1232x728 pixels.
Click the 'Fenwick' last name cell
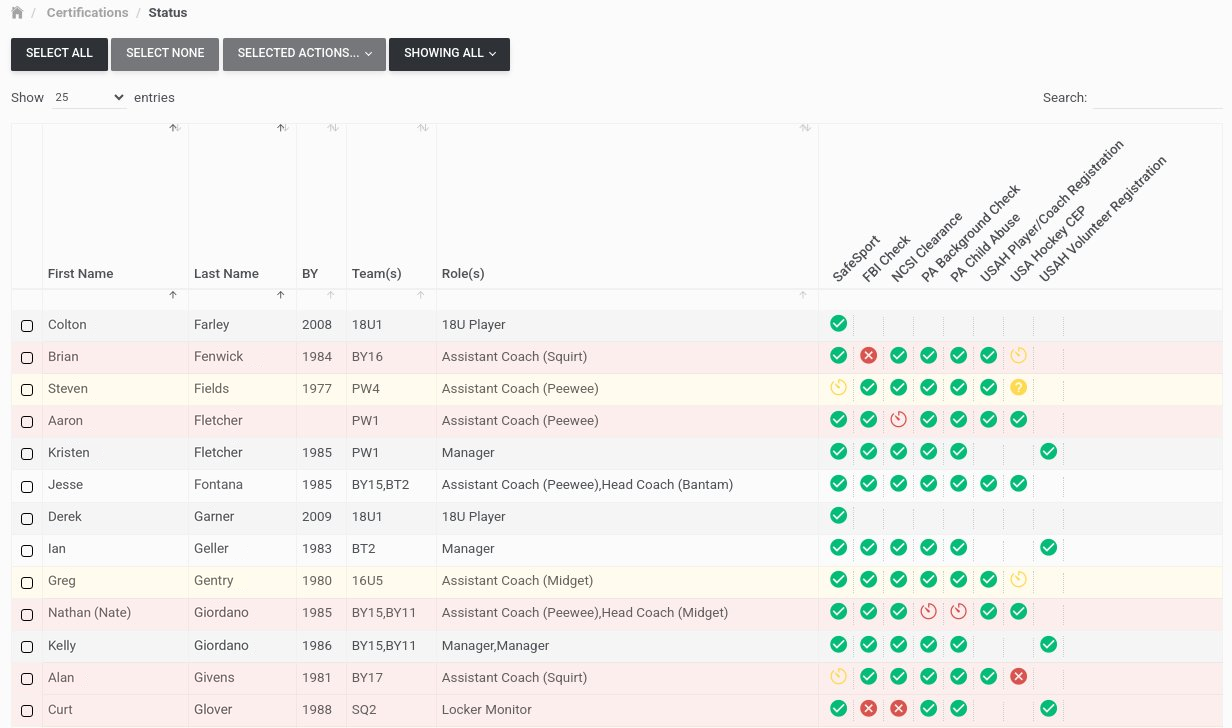point(242,357)
